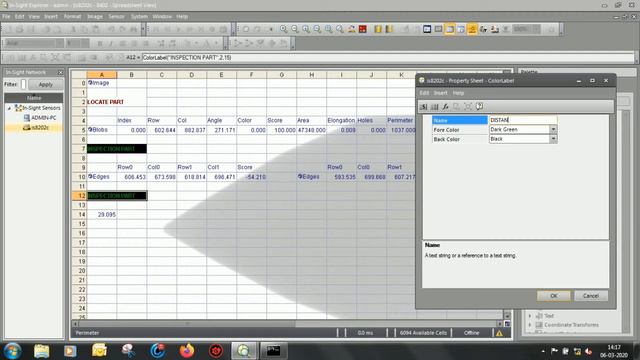Click the first yellow book toolbar icon
The image size is (640, 360).
tap(378, 29)
